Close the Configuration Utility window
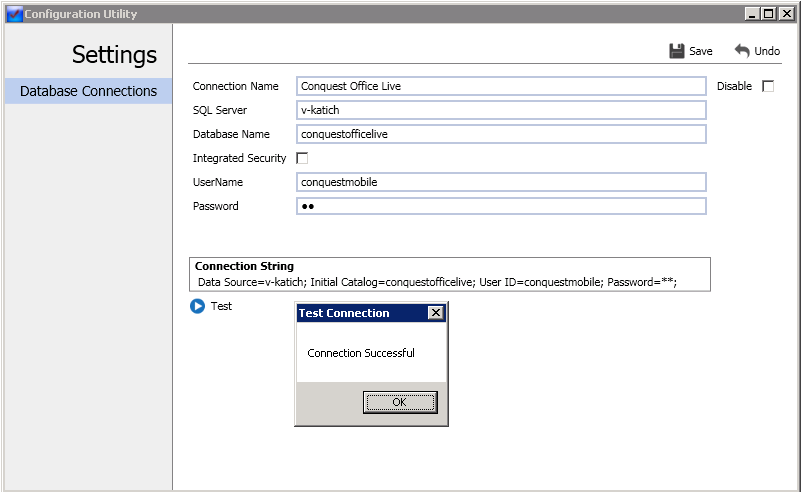Viewport: 801px width, 492px height. click(787, 14)
